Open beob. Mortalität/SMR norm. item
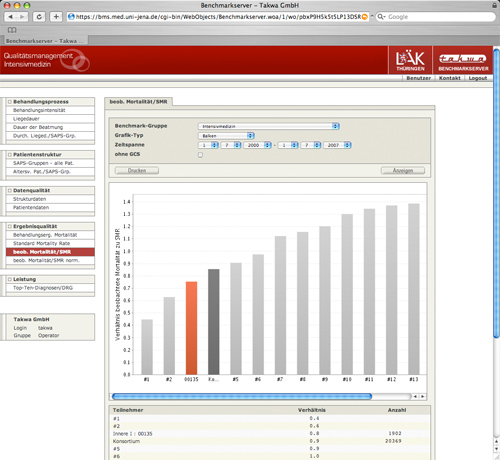Viewport: 500px width, 460px height. (50, 260)
